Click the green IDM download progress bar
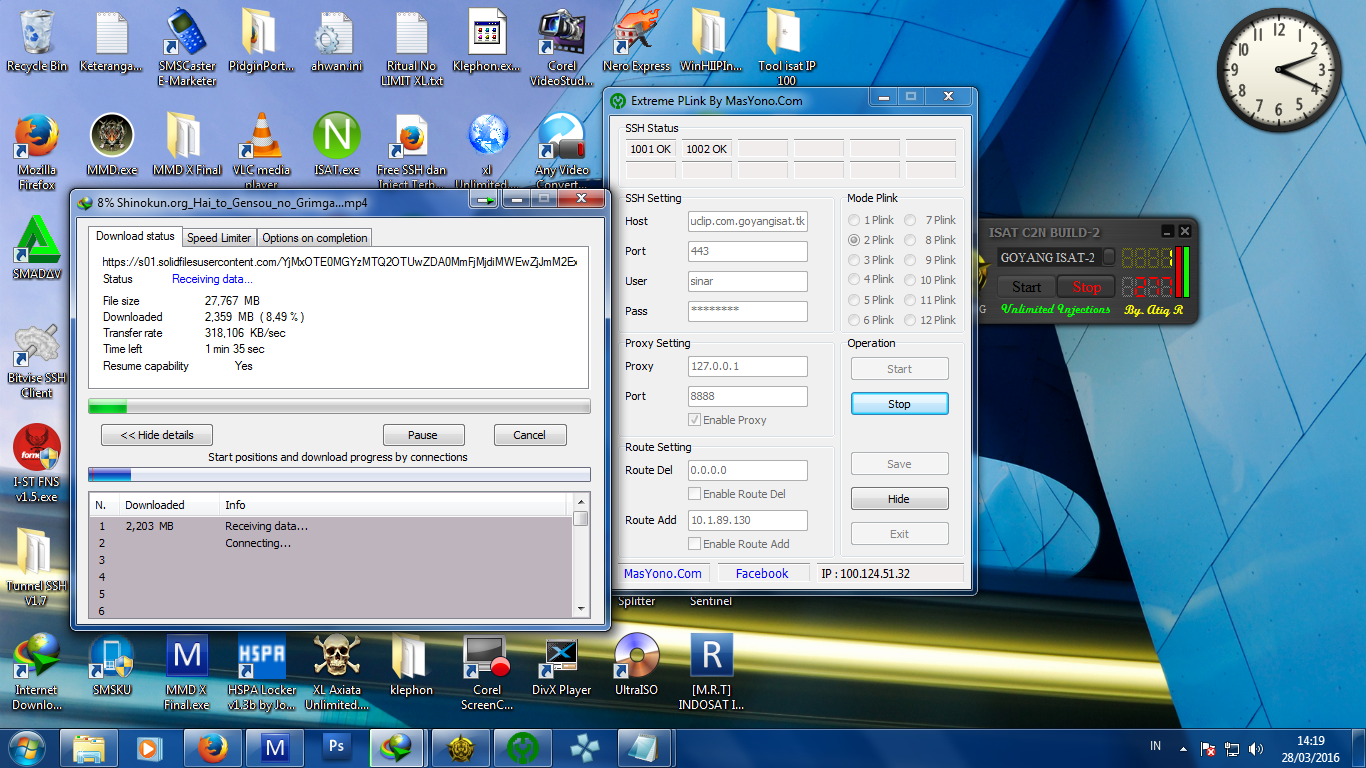The width and height of the screenshot is (1366, 768). 339,406
